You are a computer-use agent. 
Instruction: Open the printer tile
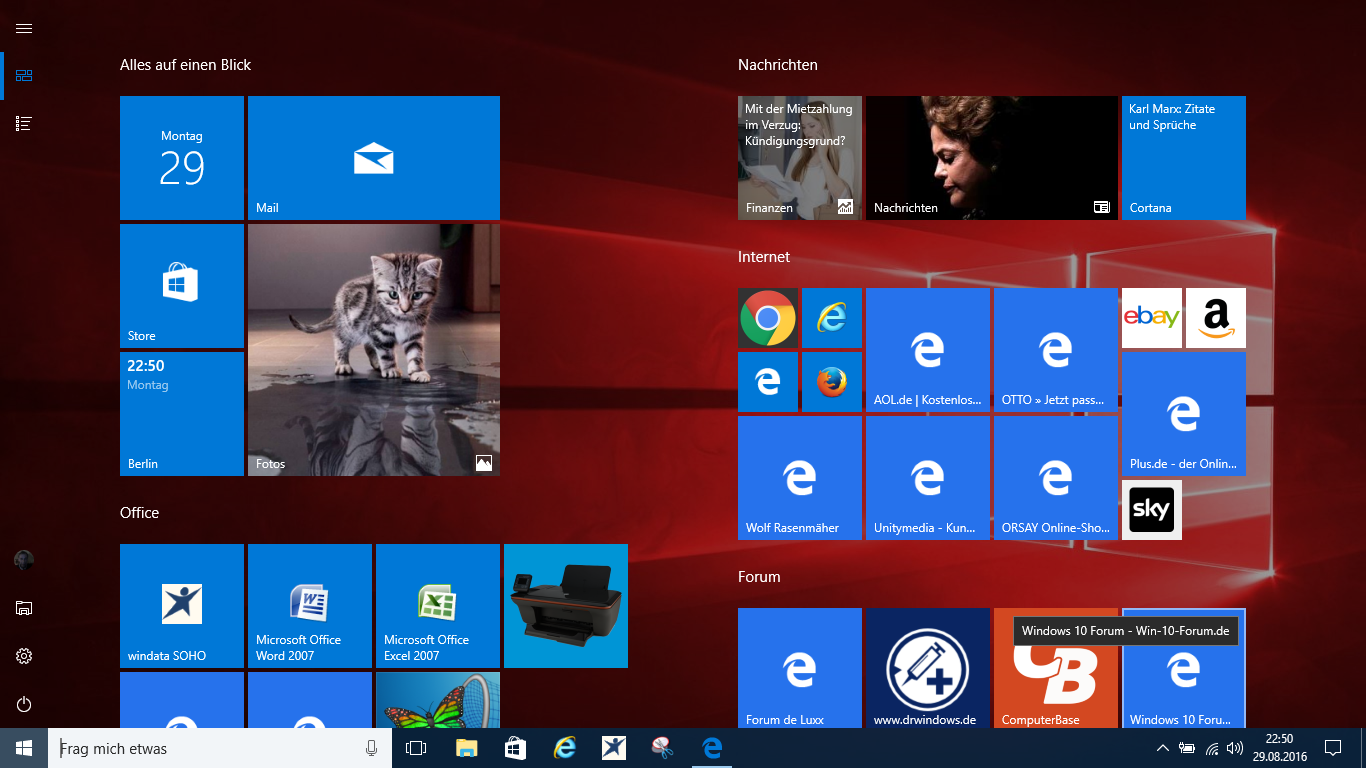pyautogui.click(x=566, y=606)
